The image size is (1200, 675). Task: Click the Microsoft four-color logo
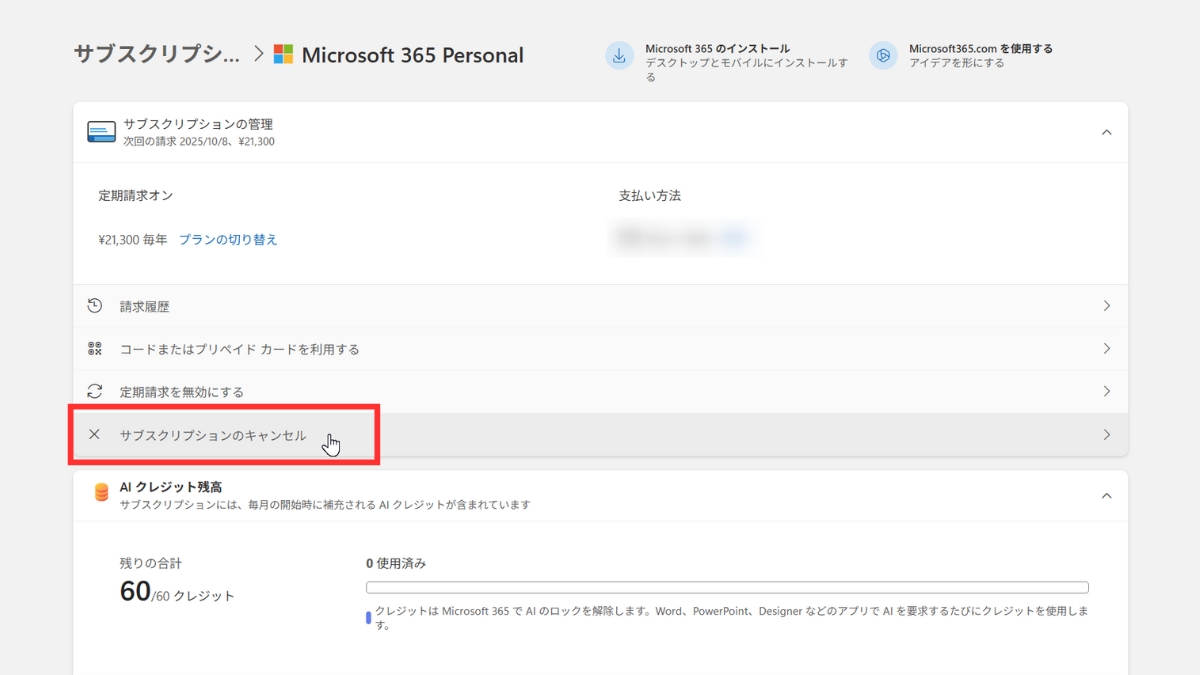[283, 54]
